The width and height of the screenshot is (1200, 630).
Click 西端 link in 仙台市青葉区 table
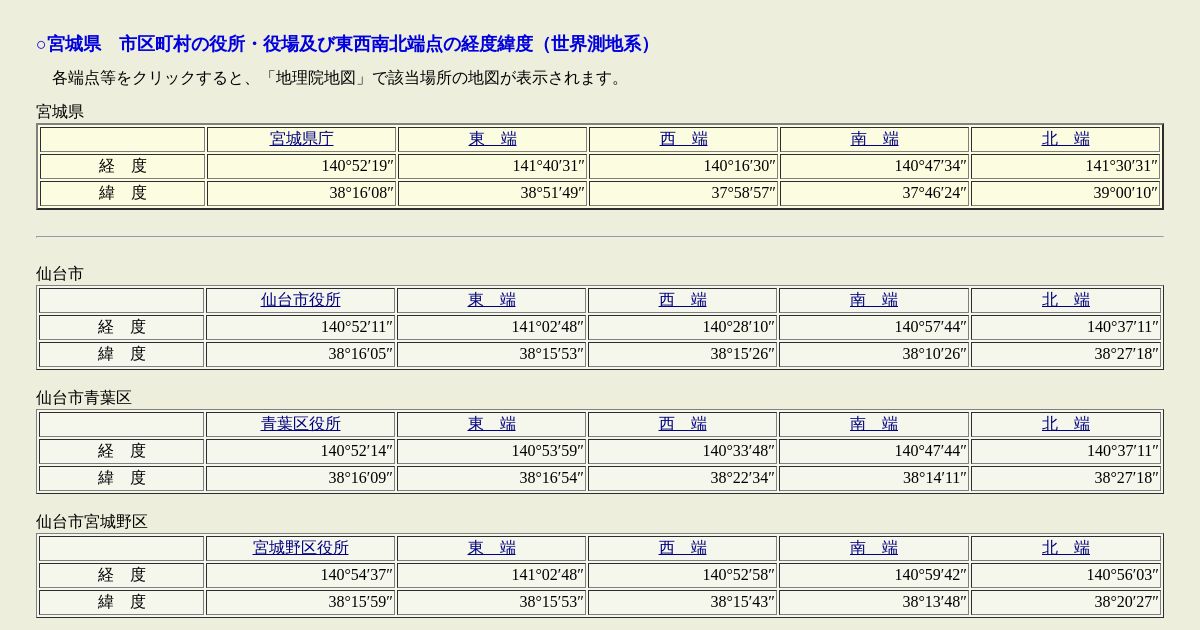point(683,424)
